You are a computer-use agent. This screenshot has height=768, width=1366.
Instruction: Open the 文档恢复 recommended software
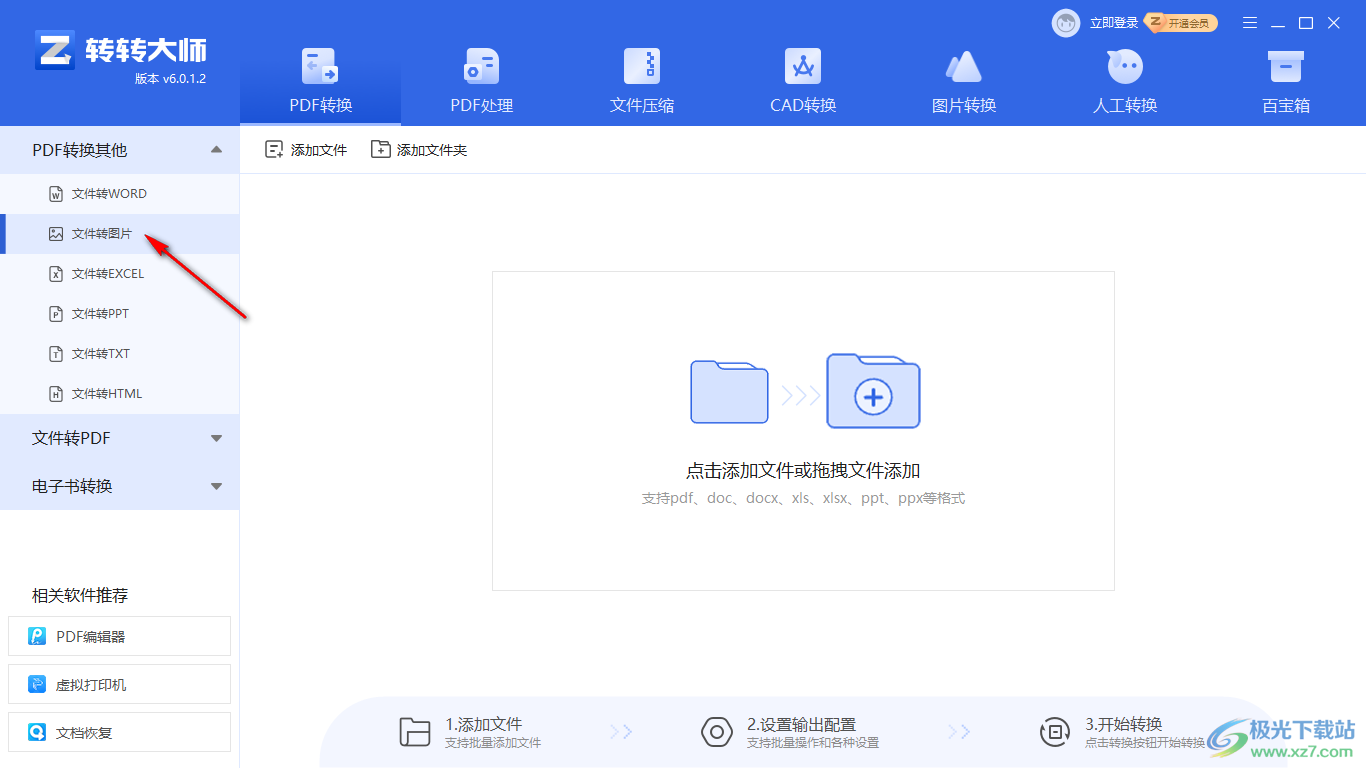click(119, 732)
